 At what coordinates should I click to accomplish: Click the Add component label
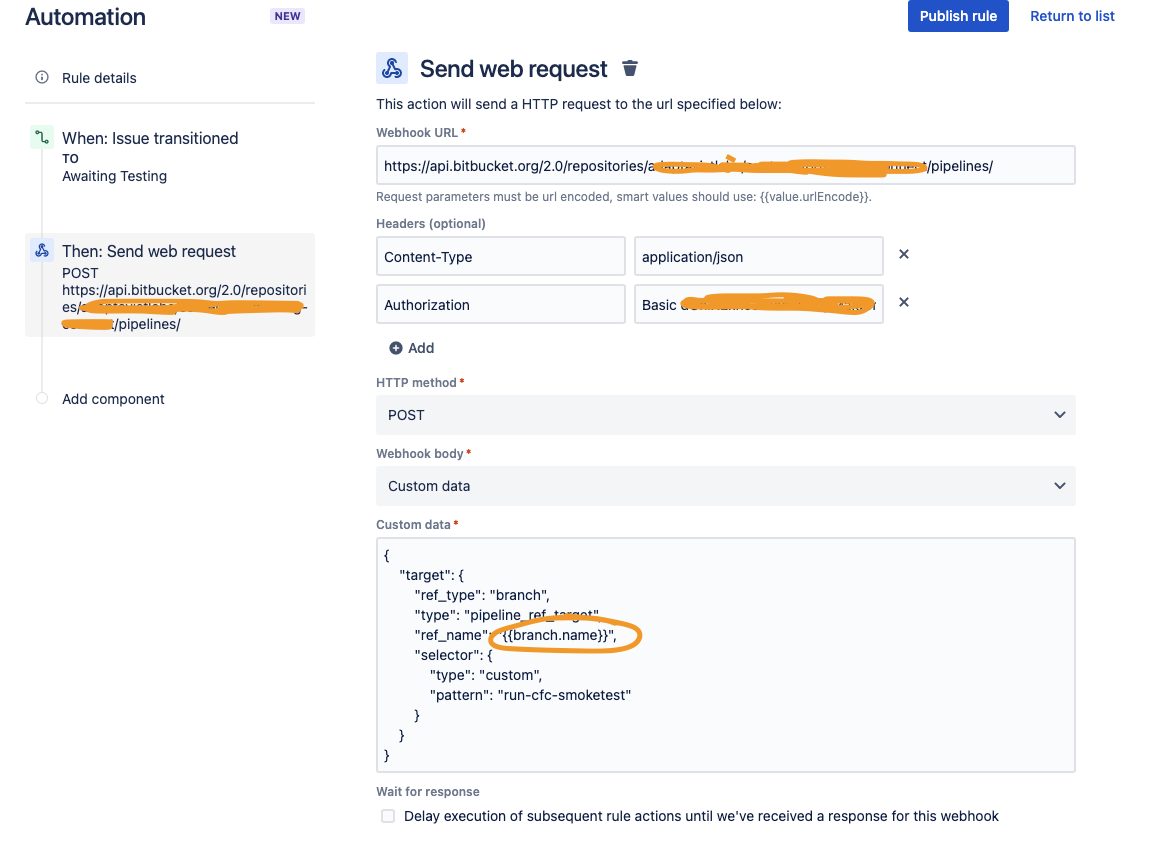click(x=113, y=399)
